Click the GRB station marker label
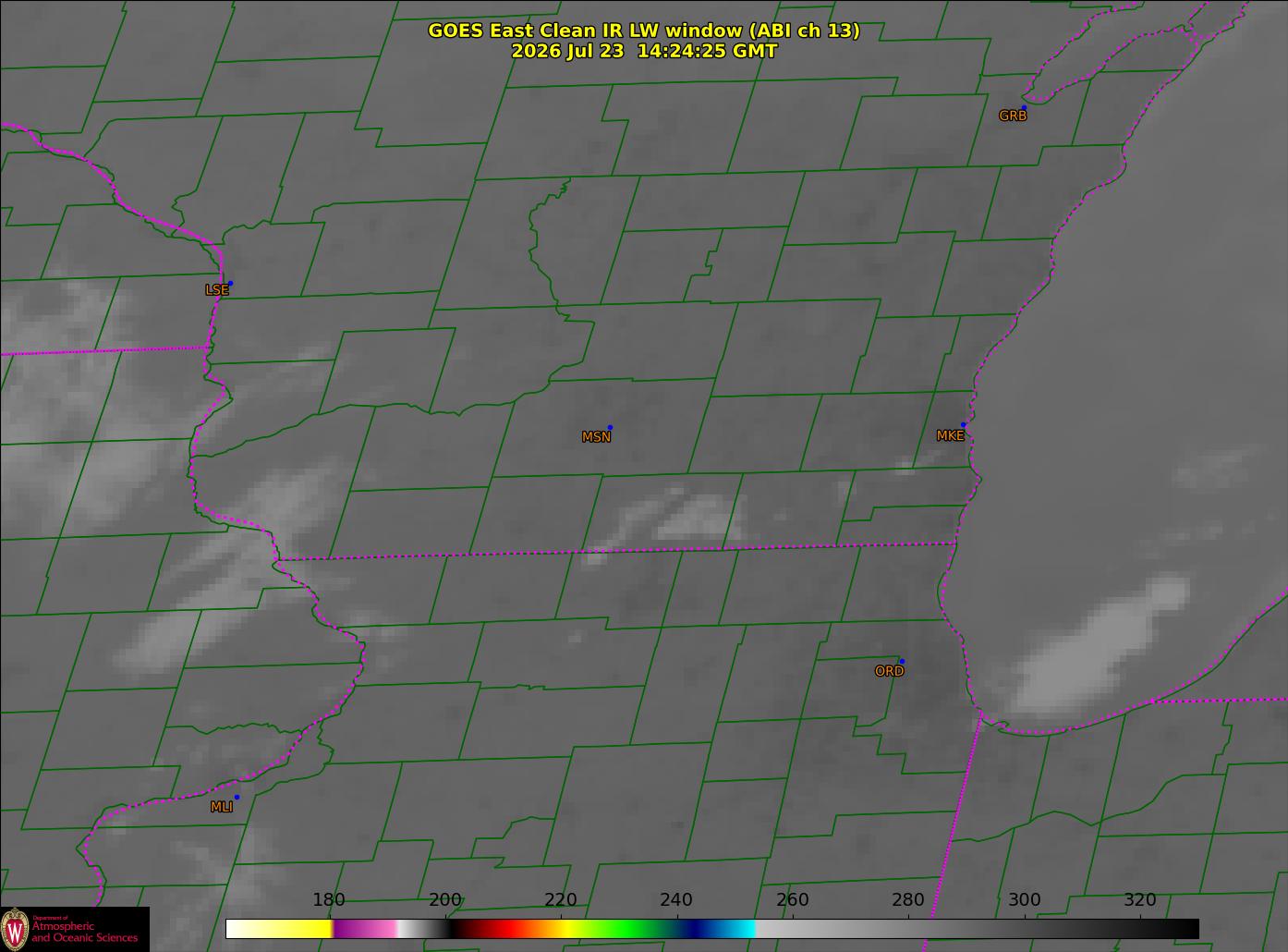 (x=1013, y=116)
